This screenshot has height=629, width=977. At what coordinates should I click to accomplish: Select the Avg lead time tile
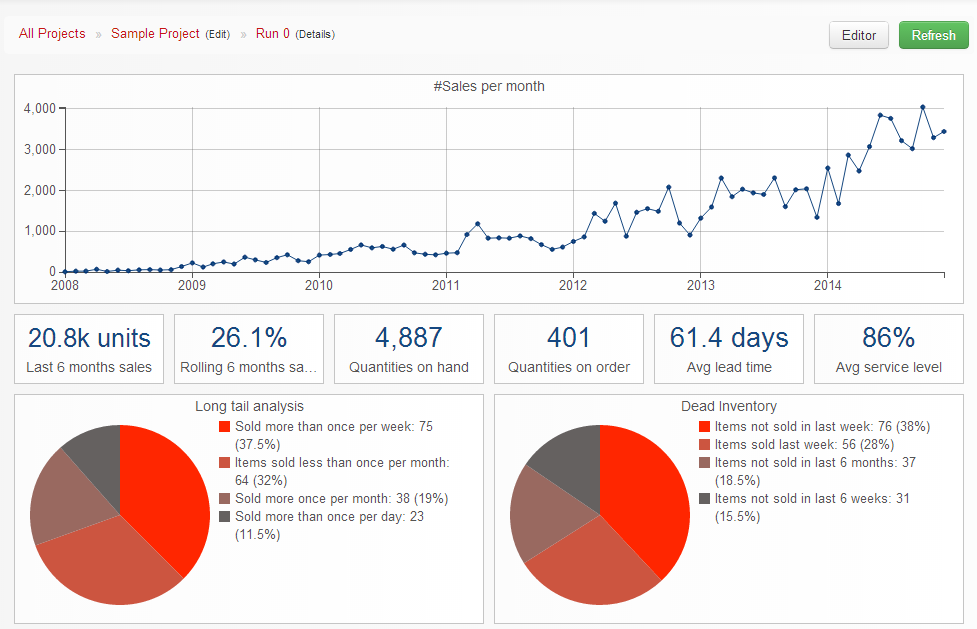click(x=729, y=349)
